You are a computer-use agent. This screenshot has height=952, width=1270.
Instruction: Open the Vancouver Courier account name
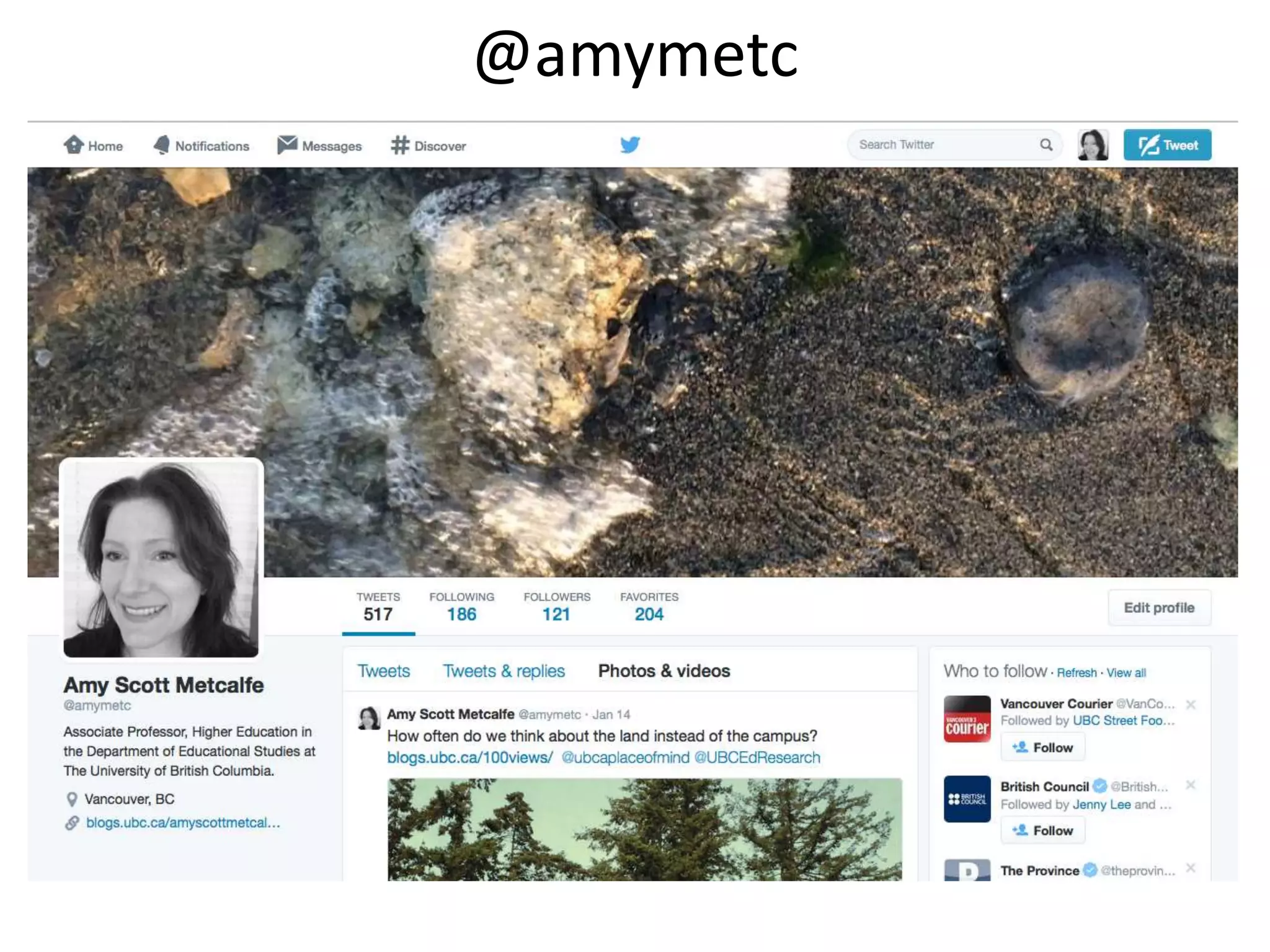(1056, 704)
